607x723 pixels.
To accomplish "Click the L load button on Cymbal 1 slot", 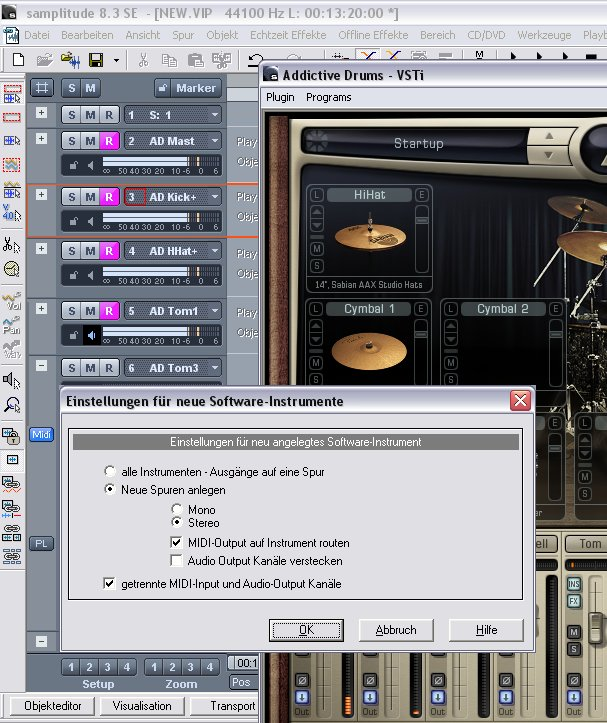I will coord(316,309).
